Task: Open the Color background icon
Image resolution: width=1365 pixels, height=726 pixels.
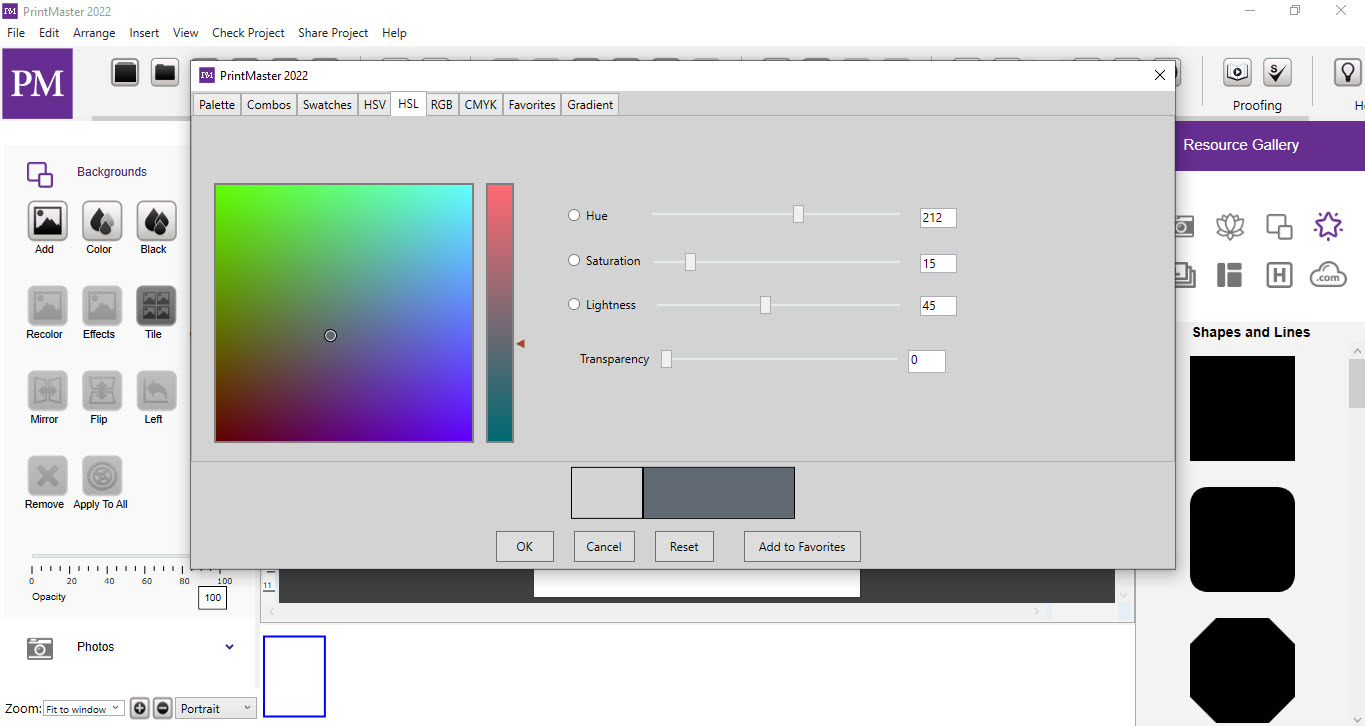Action: click(102, 221)
